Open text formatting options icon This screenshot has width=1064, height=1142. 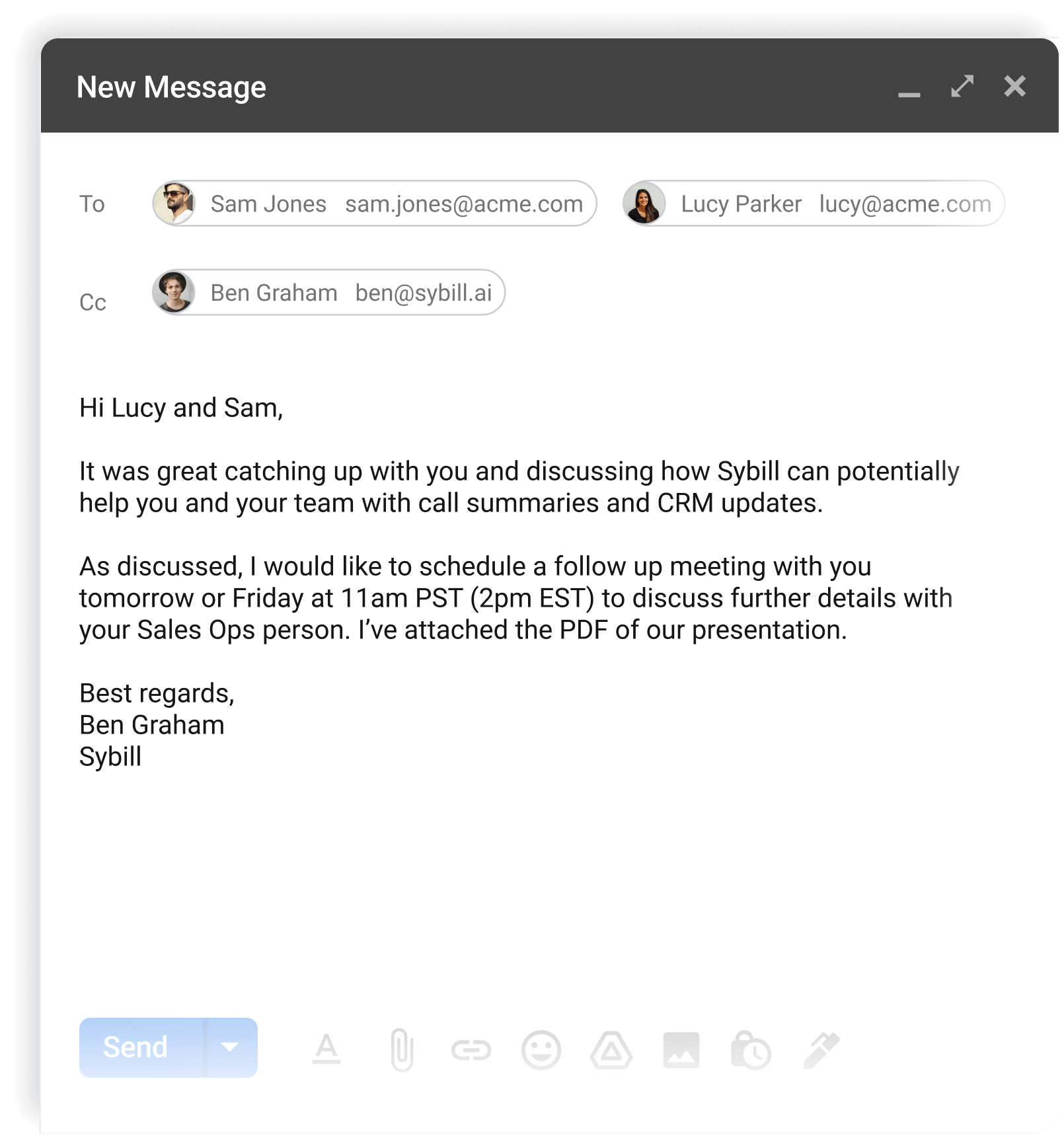326,1049
